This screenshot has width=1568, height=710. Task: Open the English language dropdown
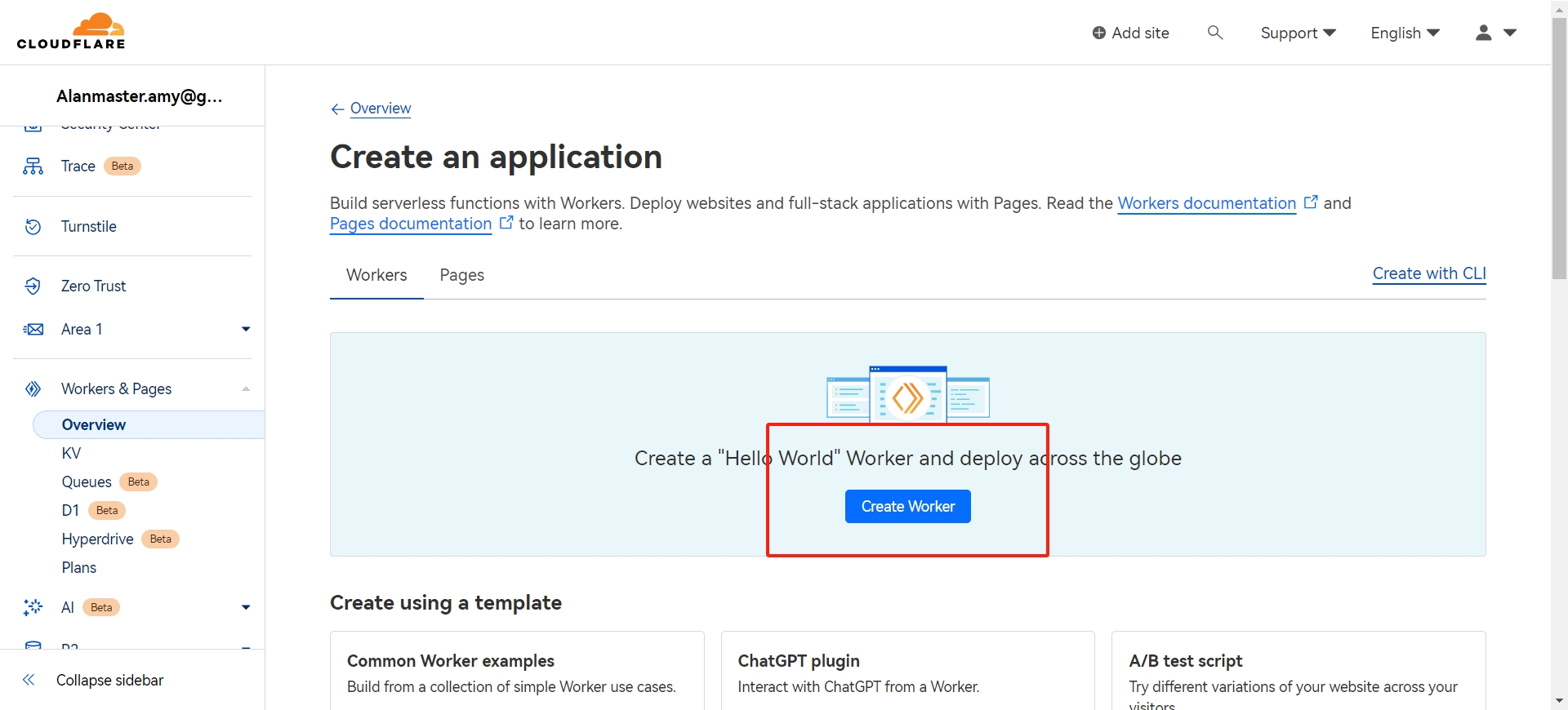pos(1405,33)
